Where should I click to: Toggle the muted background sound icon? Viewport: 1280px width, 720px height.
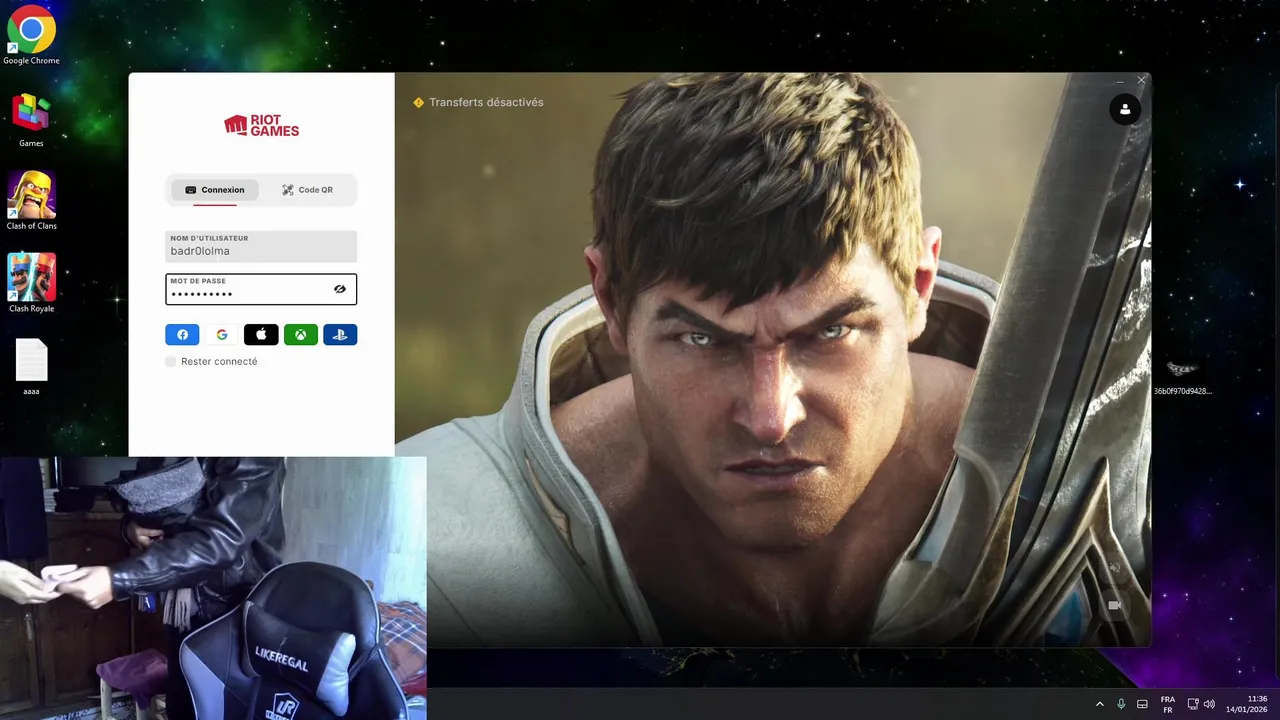[1115, 568]
